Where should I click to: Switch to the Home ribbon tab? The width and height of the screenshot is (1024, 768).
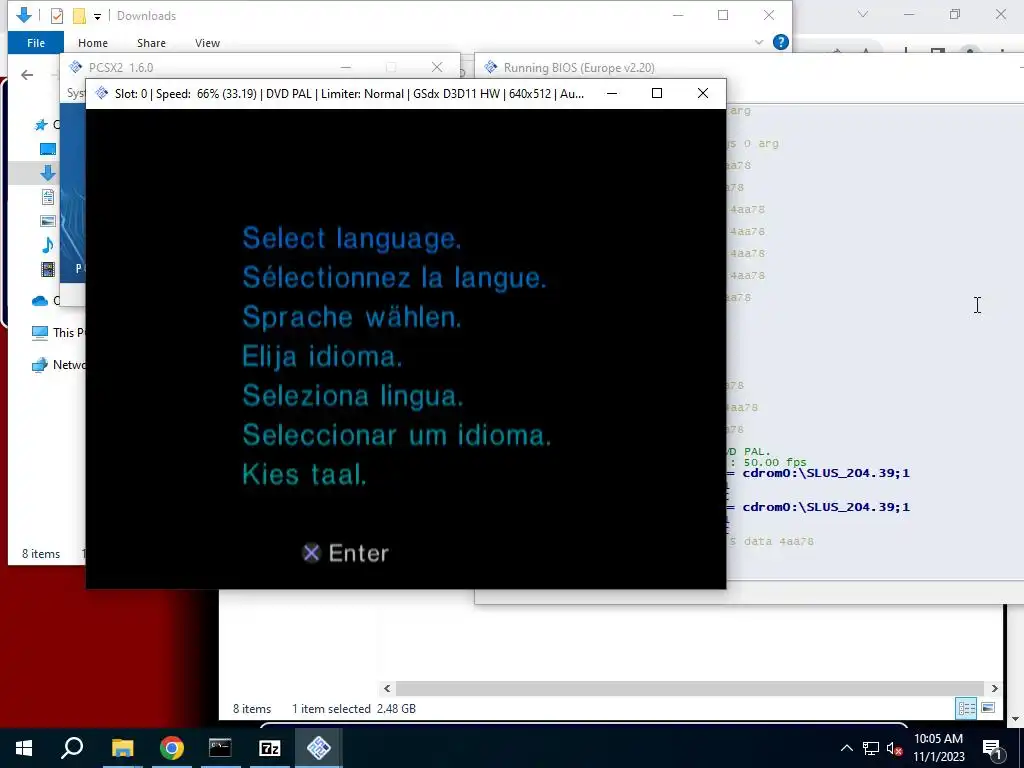click(93, 43)
